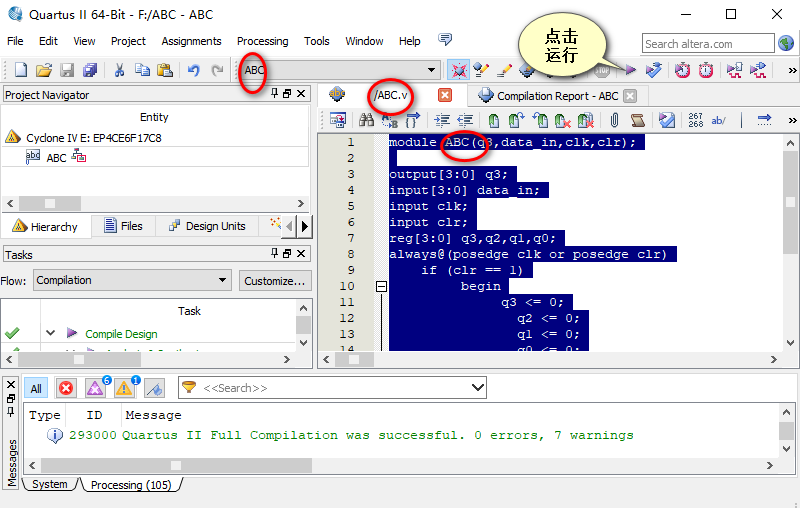The image size is (800, 508).
Task: Paste from clipboard using the Paste icon
Action: pos(165,70)
